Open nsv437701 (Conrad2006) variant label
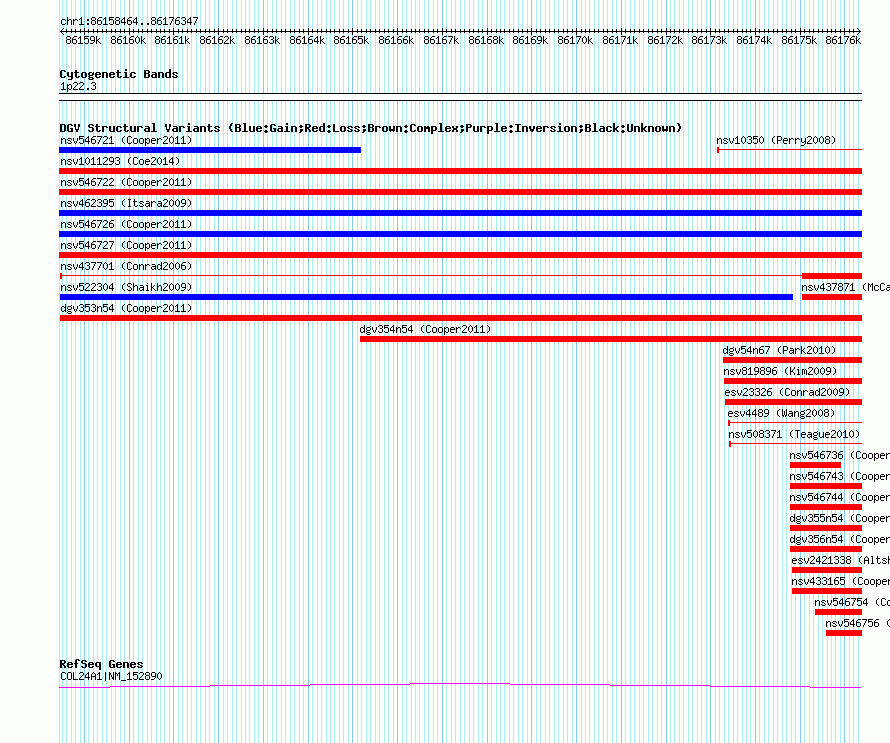This screenshot has width=890, height=743. coord(126,266)
